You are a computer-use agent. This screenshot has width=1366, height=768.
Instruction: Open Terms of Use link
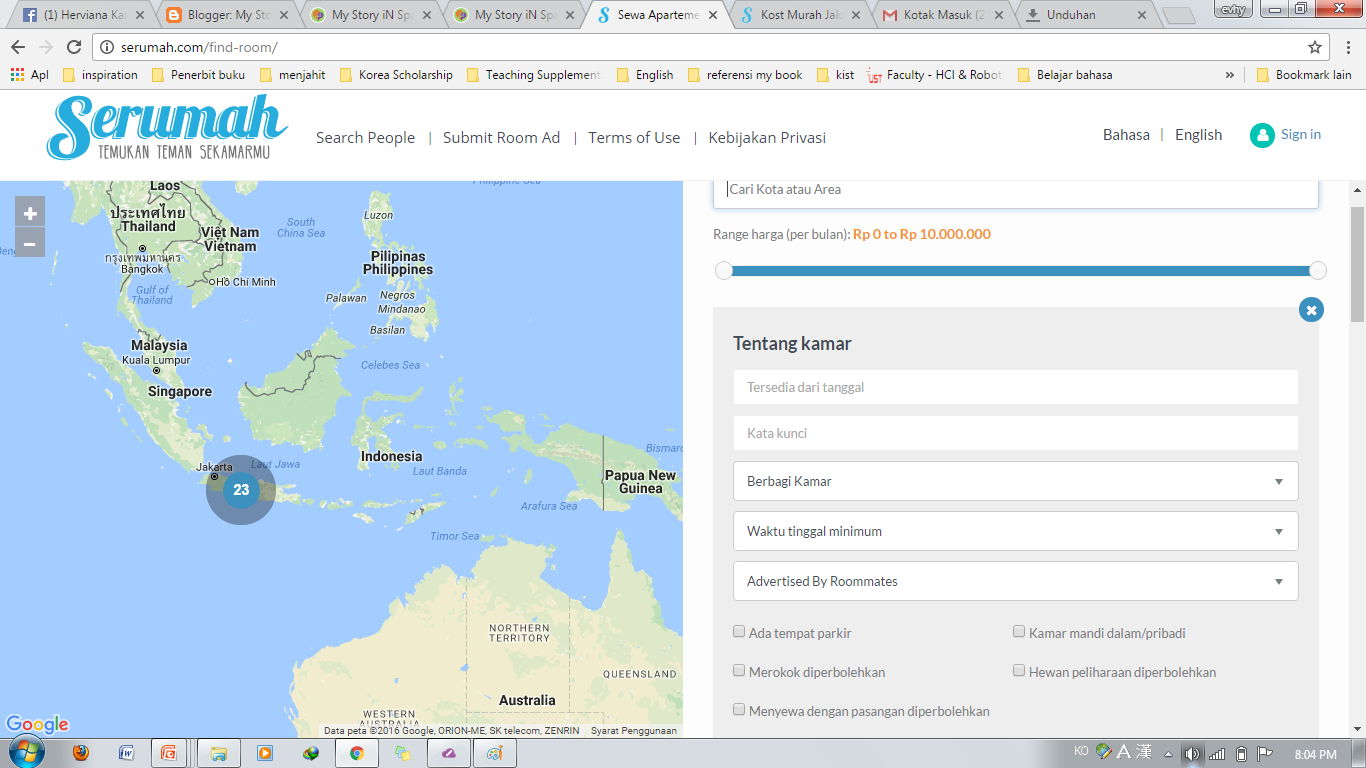(634, 138)
